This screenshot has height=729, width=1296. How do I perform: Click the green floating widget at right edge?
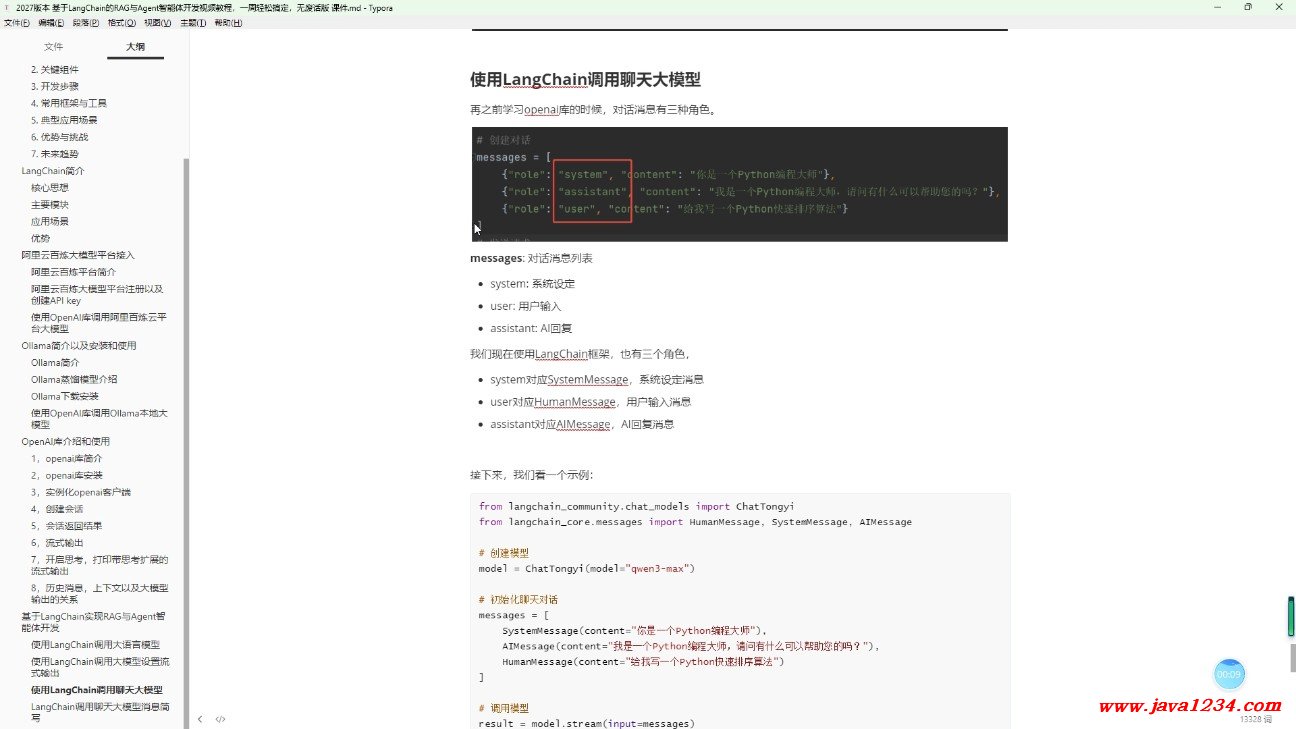[x=1291, y=616]
